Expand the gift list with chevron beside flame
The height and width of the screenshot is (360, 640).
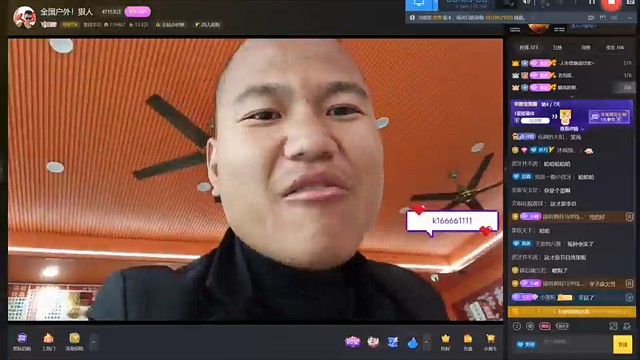(x=427, y=342)
